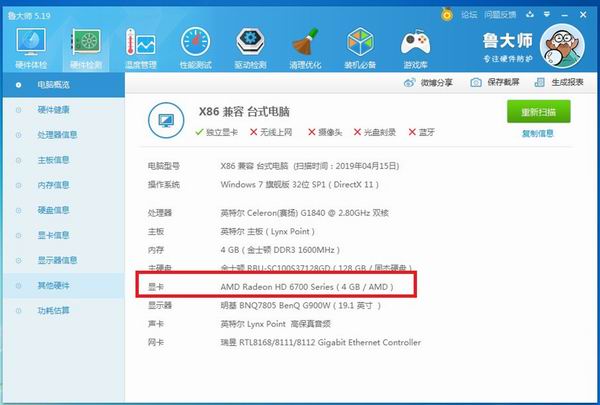The image size is (600, 405).
Task: Click the Lynx Point 高保真音频 sound card value
Action: [276, 324]
